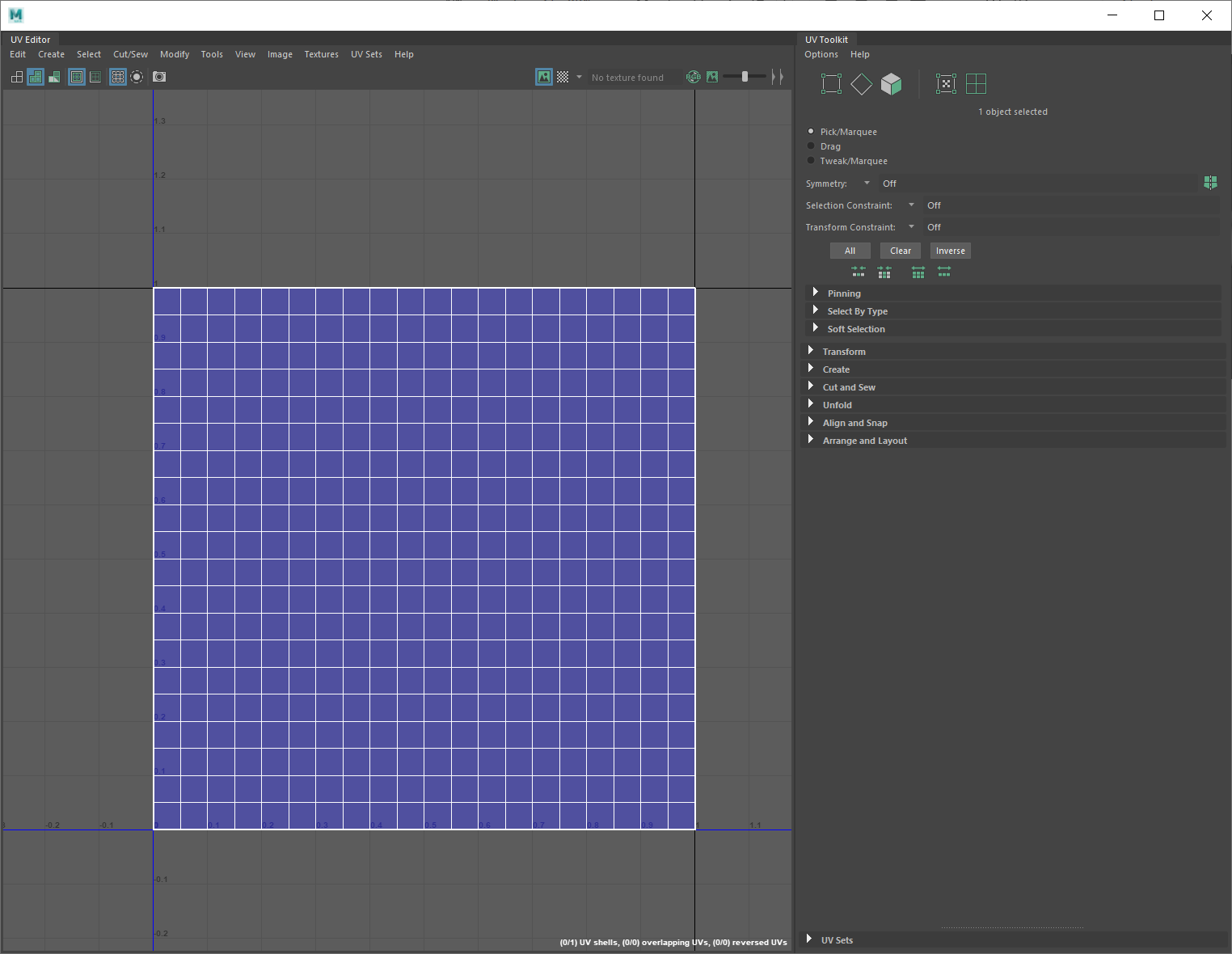
Task: Click the RGB channels display icon
Action: [693, 77]
